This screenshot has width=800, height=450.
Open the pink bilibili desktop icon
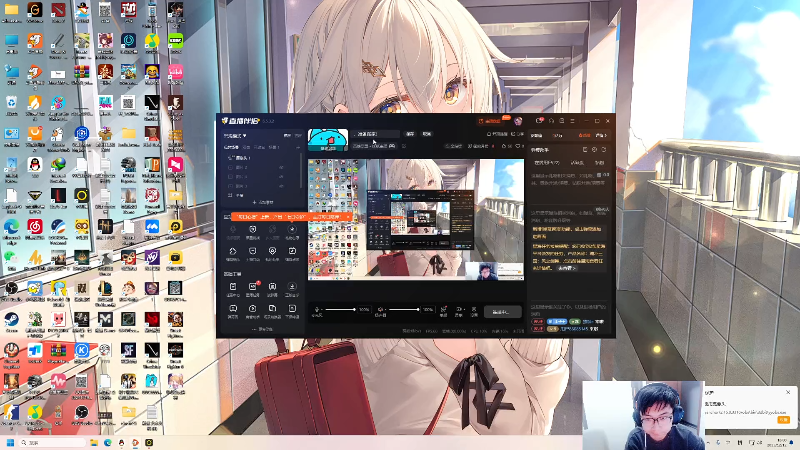(176, 73)
